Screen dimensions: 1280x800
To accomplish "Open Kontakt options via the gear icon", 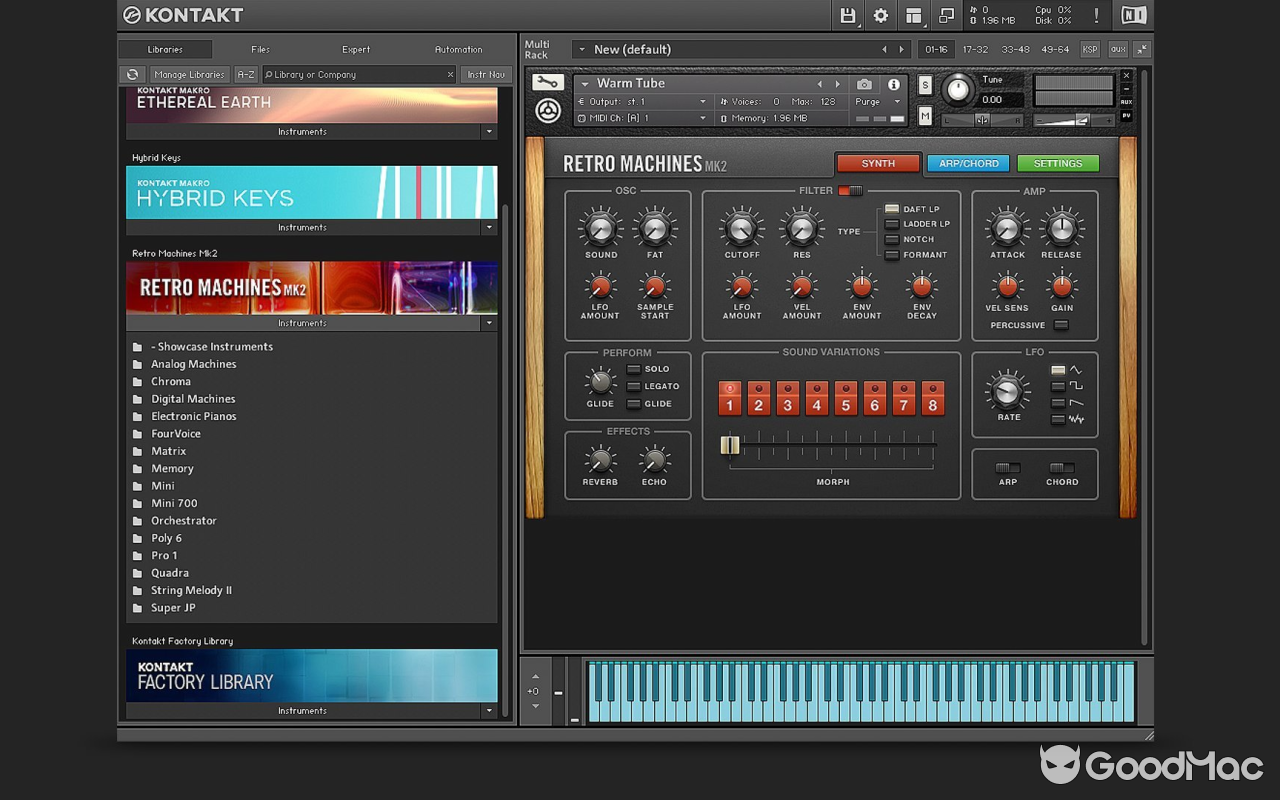I will click(x=880, y=15).
